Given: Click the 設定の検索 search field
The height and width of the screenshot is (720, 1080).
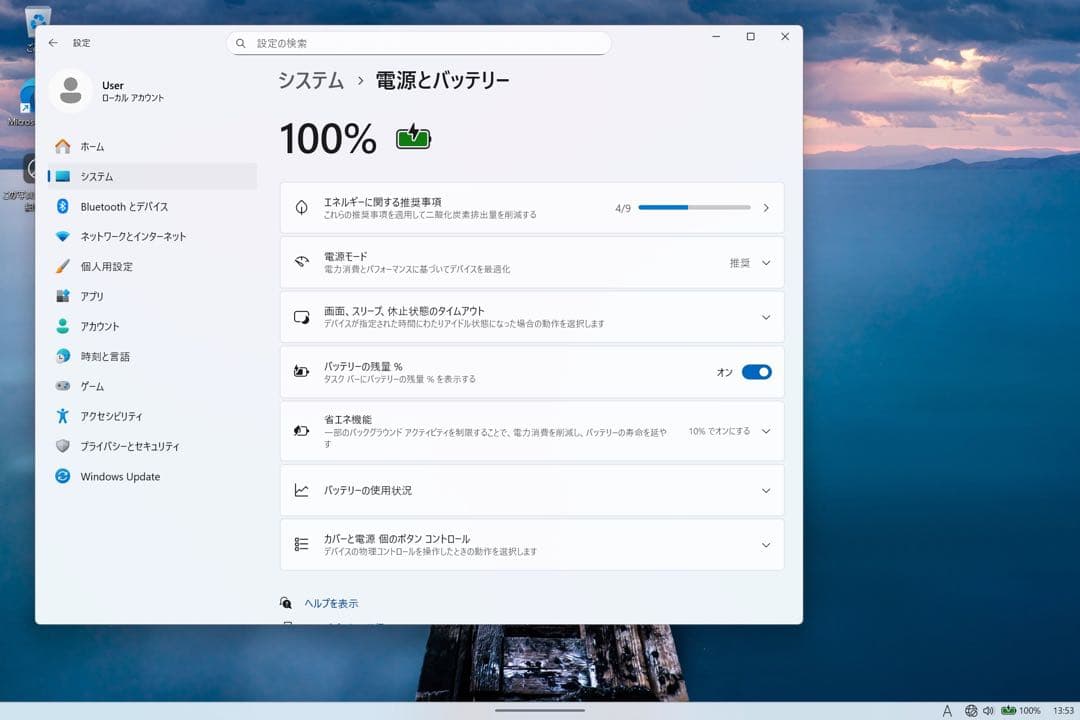Looking at the screenshot, I should (420, 43).
